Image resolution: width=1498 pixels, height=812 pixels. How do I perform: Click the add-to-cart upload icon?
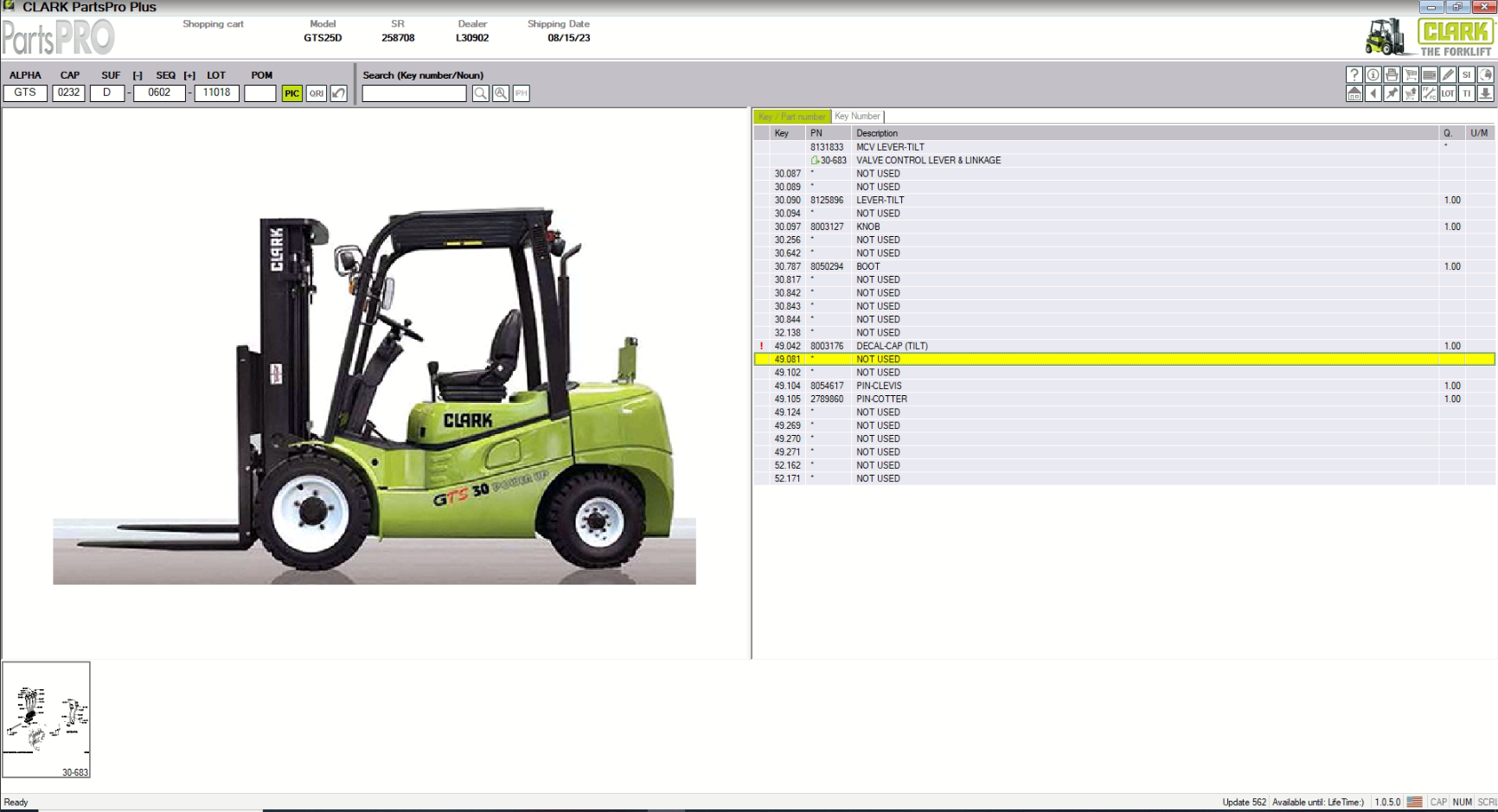coord(1411,93)
